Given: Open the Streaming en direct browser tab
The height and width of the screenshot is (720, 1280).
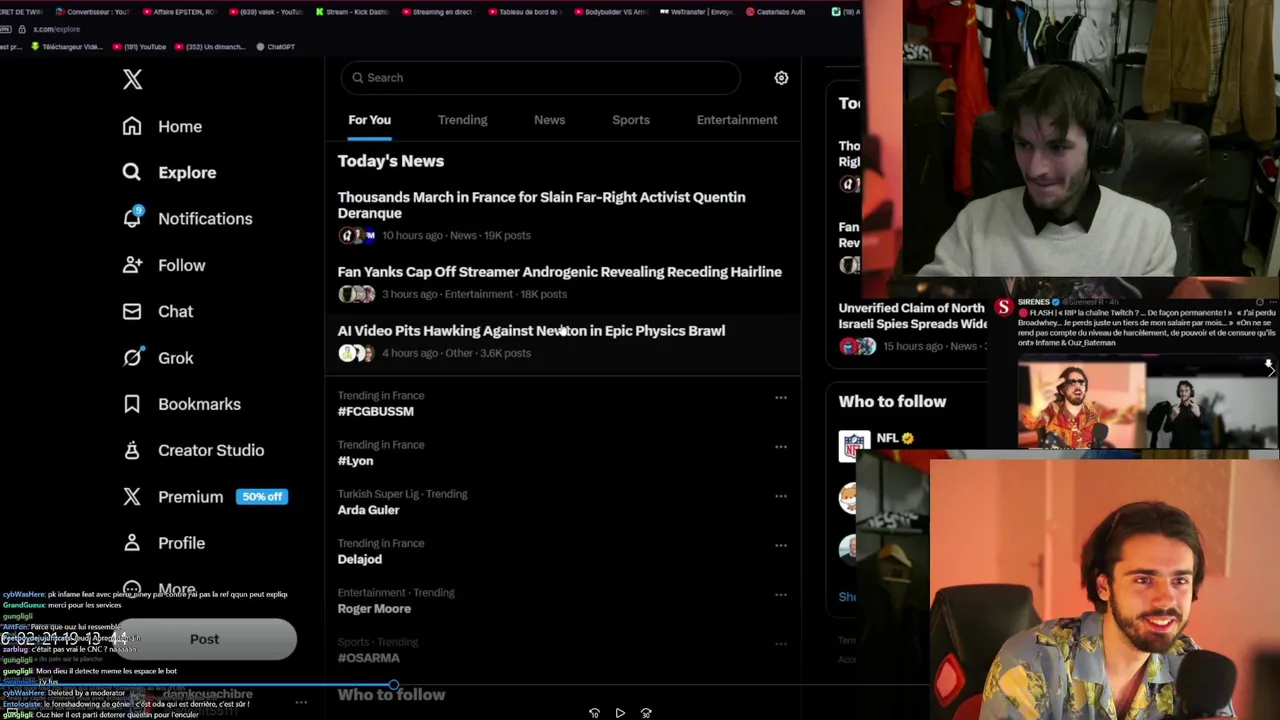Looking at the screenshot, I should [x=438, y=12].
